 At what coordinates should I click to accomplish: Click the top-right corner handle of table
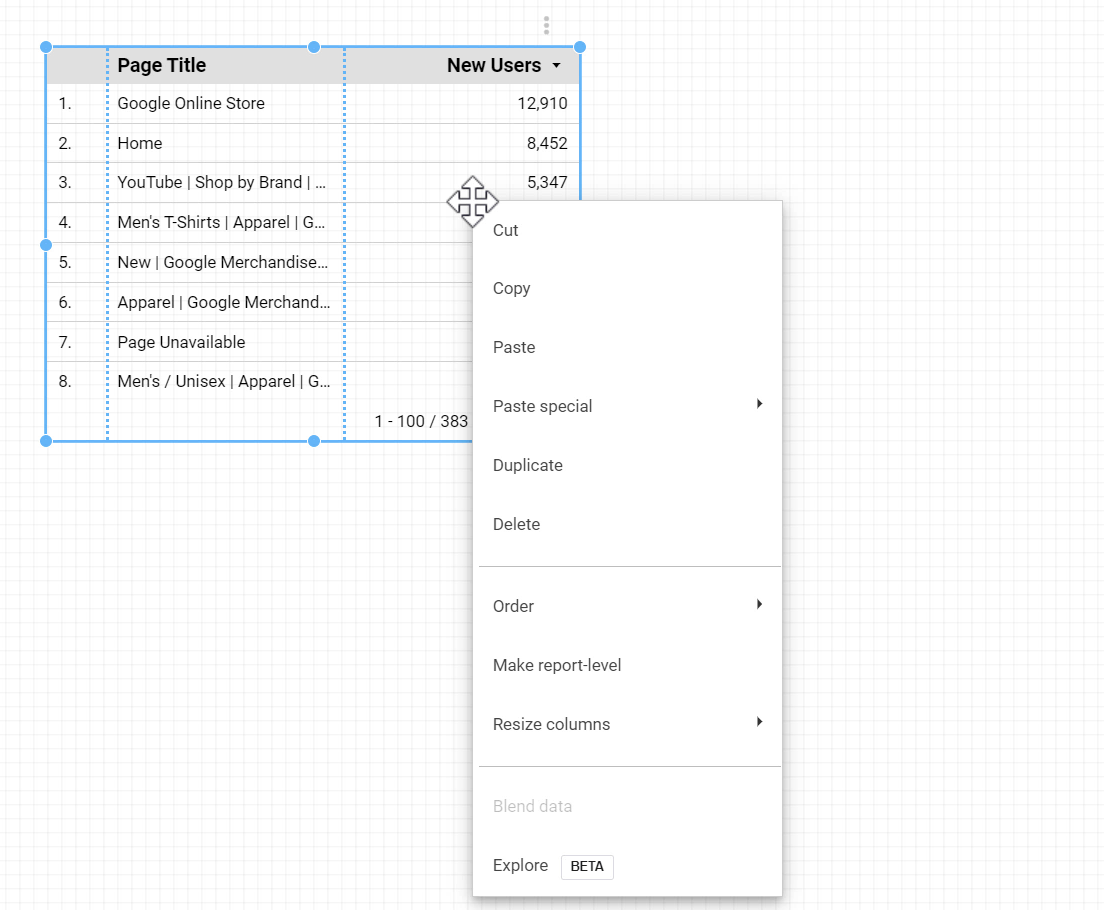(x=579, y=47)
